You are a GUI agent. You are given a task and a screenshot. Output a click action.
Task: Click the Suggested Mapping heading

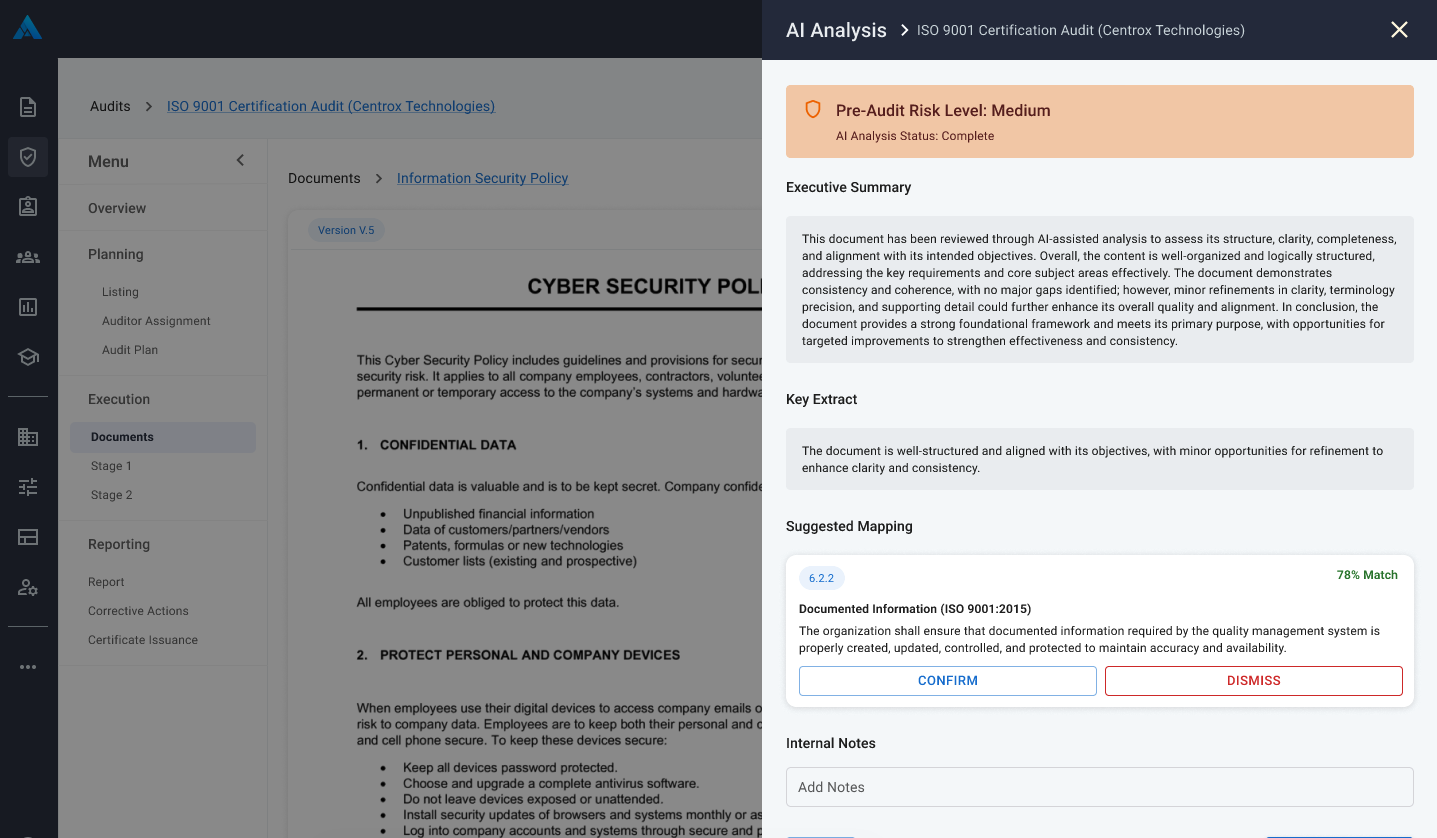pyautogui.click(x=849, y=526)
